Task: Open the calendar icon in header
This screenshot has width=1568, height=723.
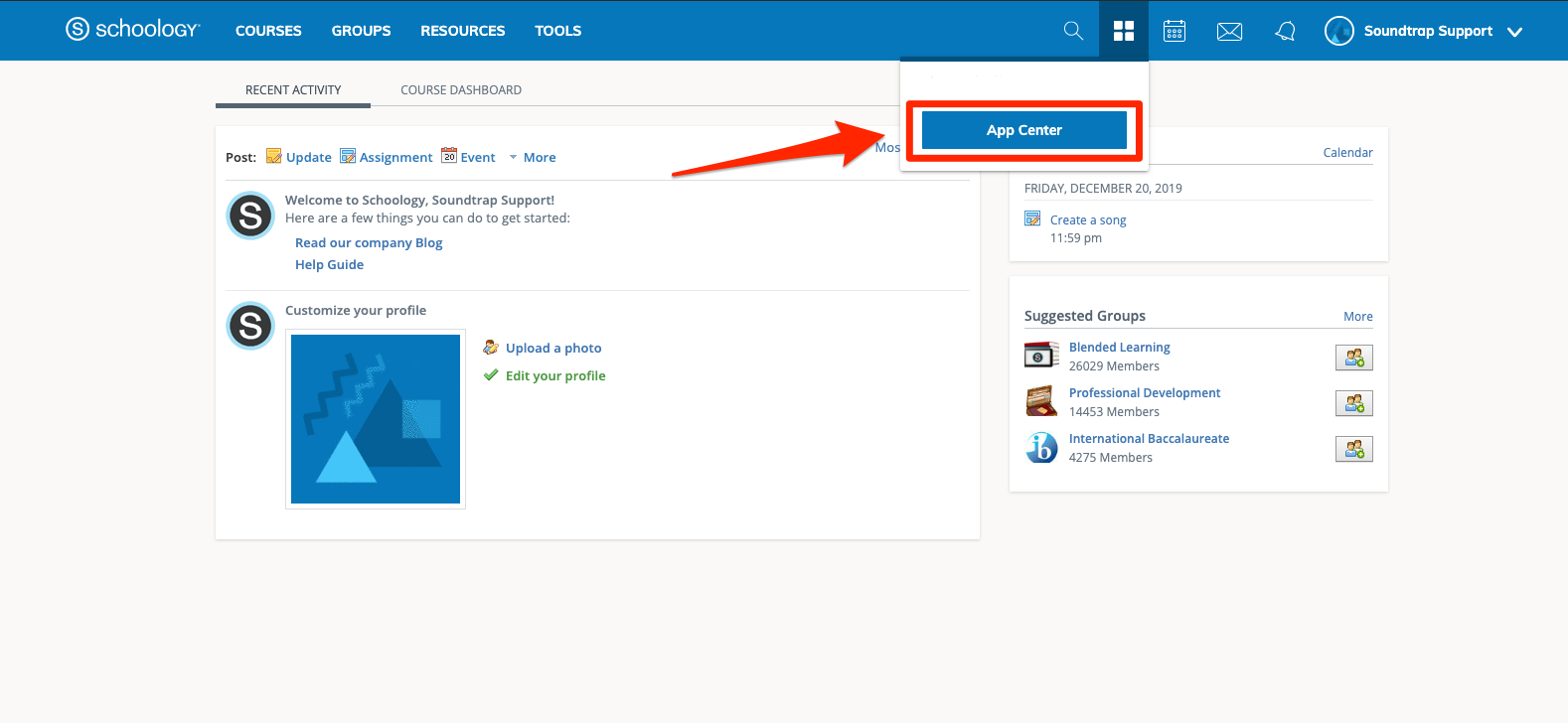Action: [1175, 31]
